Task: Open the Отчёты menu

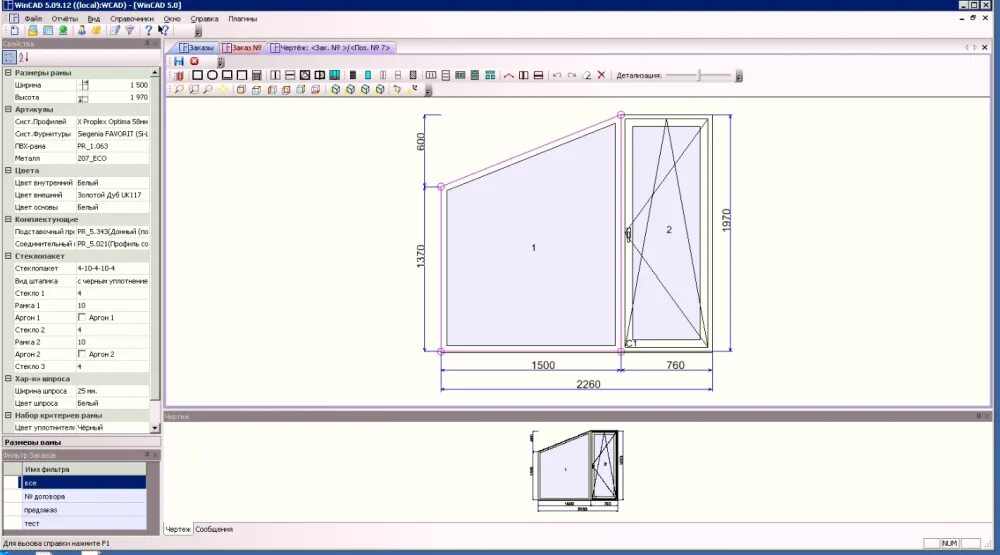Action: [x=64, y=19]
